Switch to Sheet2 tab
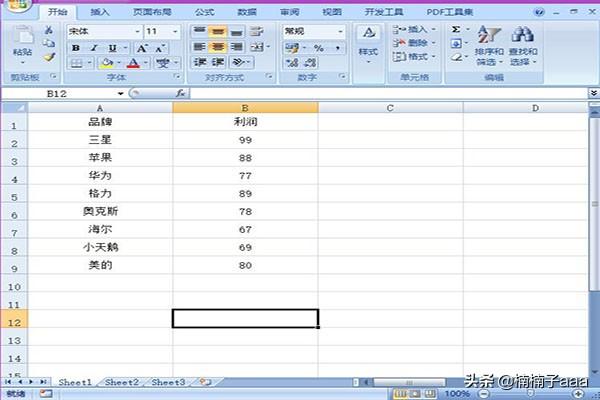Viewport: 600px width, 400px height. click(x=121, y=382)
